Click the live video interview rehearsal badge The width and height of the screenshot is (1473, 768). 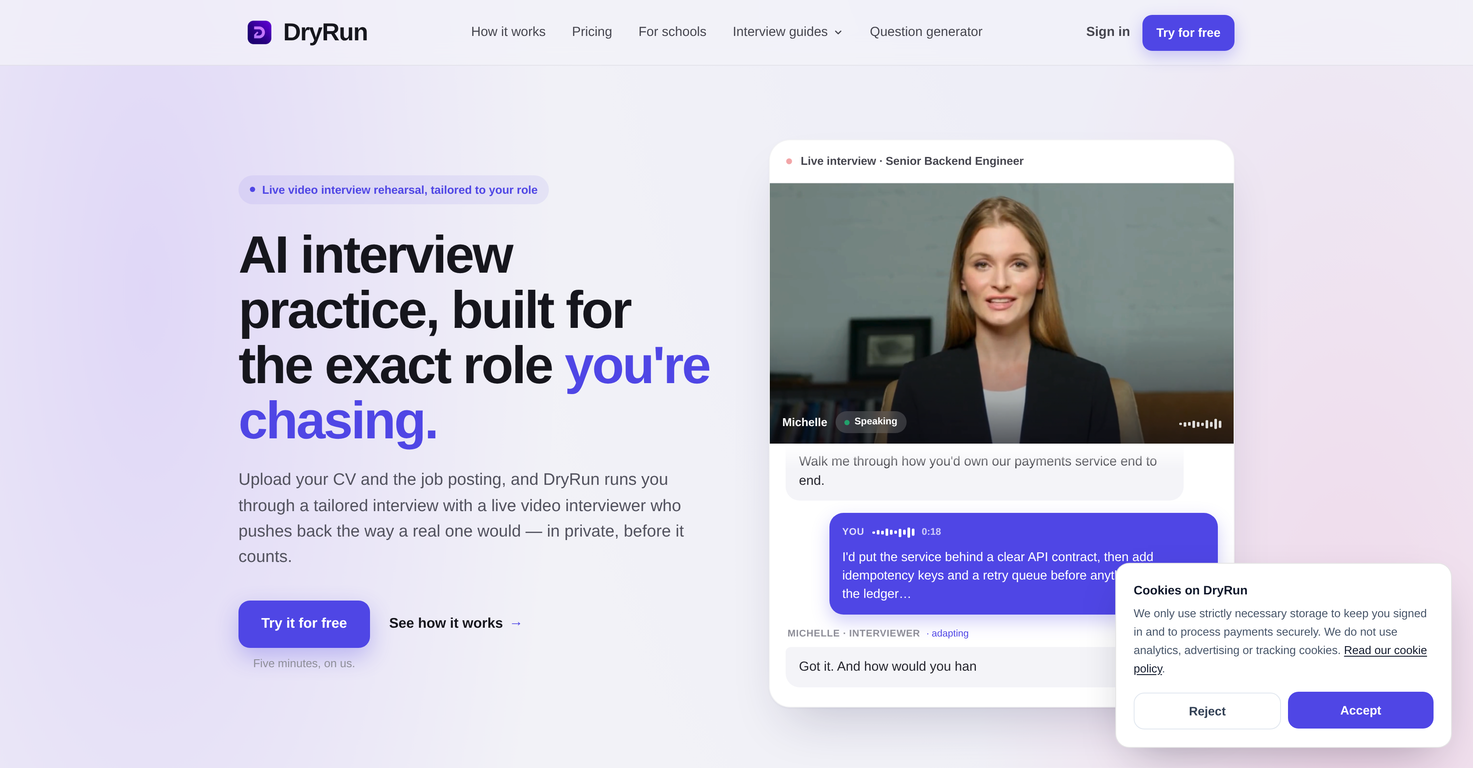click(x=393, y=190)
